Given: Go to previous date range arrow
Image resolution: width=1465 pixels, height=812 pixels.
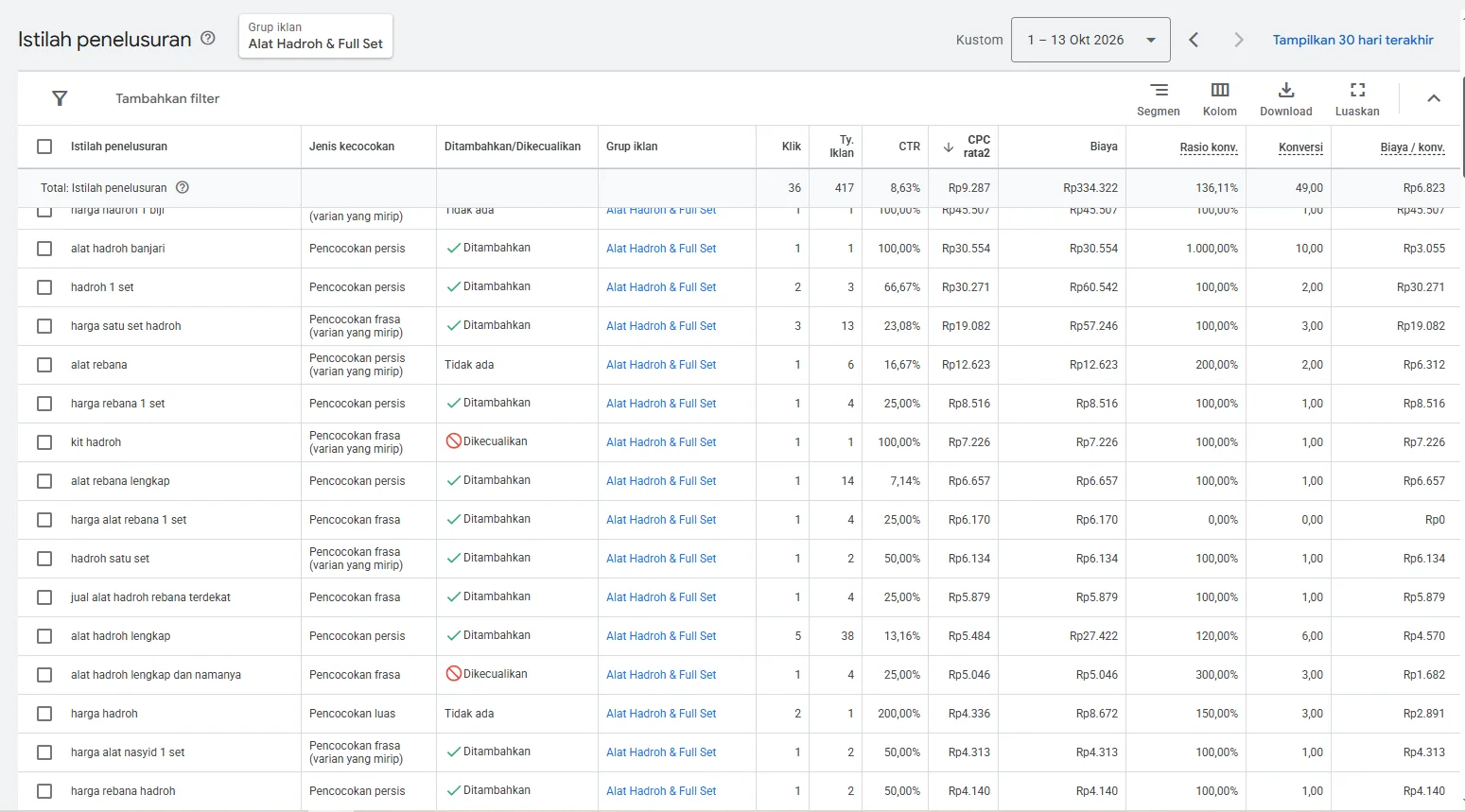Looking at the screenshot, I should [1194, 40].
